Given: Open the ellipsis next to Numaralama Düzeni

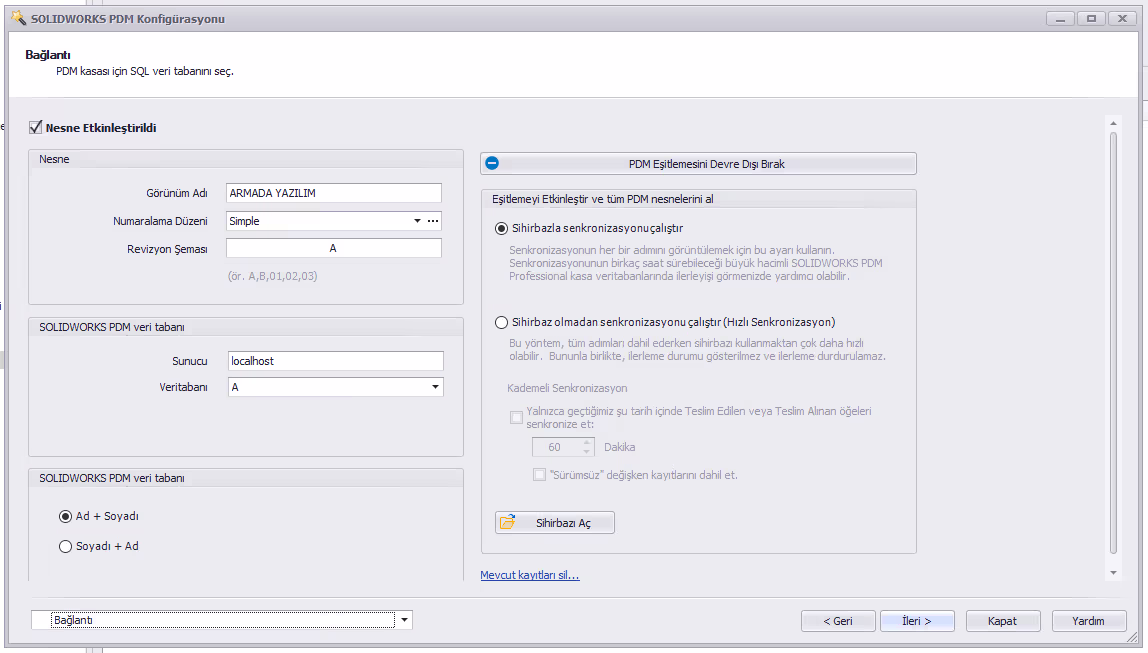Looking at the screenshot, I should (x=433, y=221).
